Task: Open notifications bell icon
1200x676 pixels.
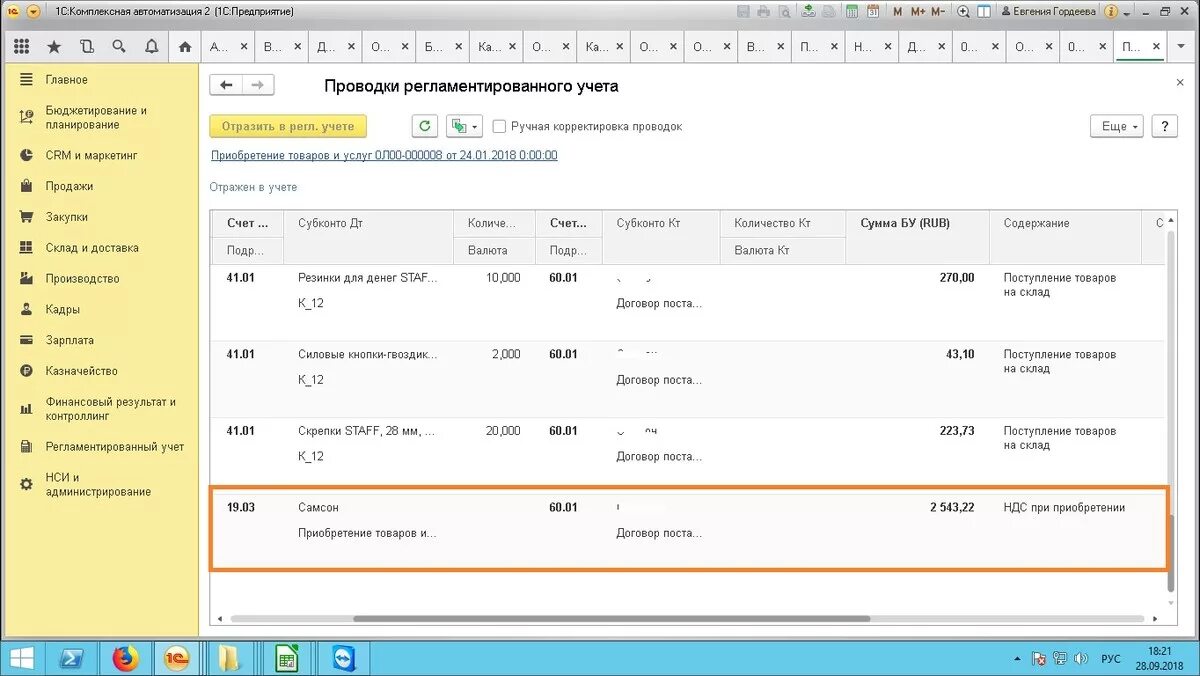Action: coord(151,46)
